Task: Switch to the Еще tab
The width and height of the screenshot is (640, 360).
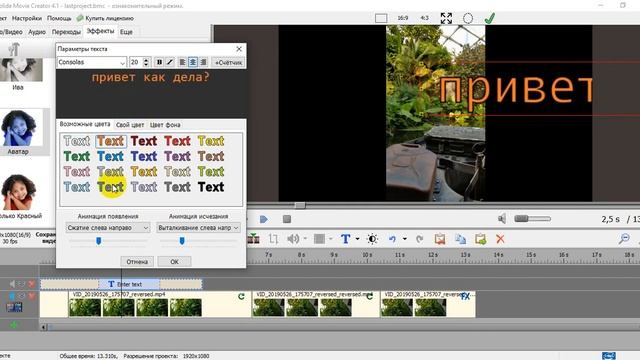Action: tap(126, 31)
